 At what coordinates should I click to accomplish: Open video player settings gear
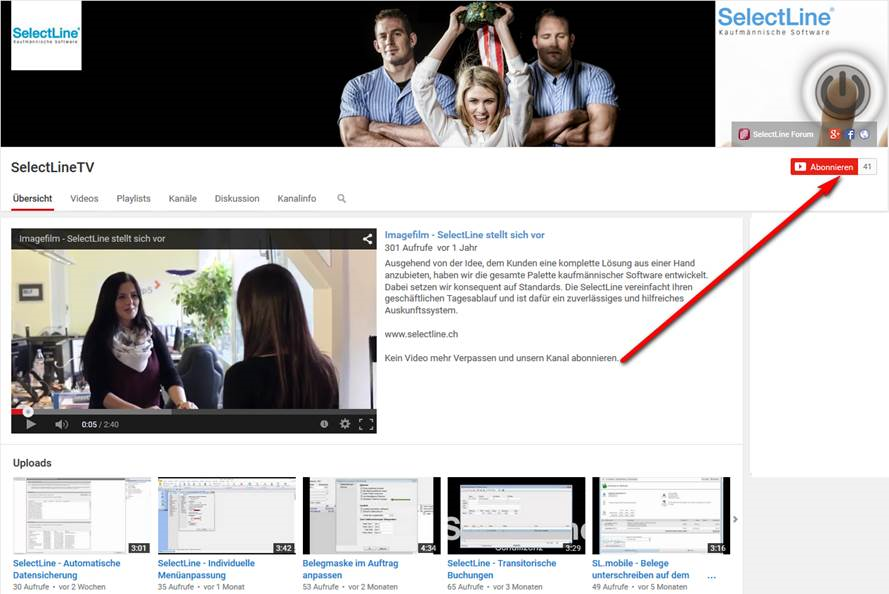click(345, 423)
